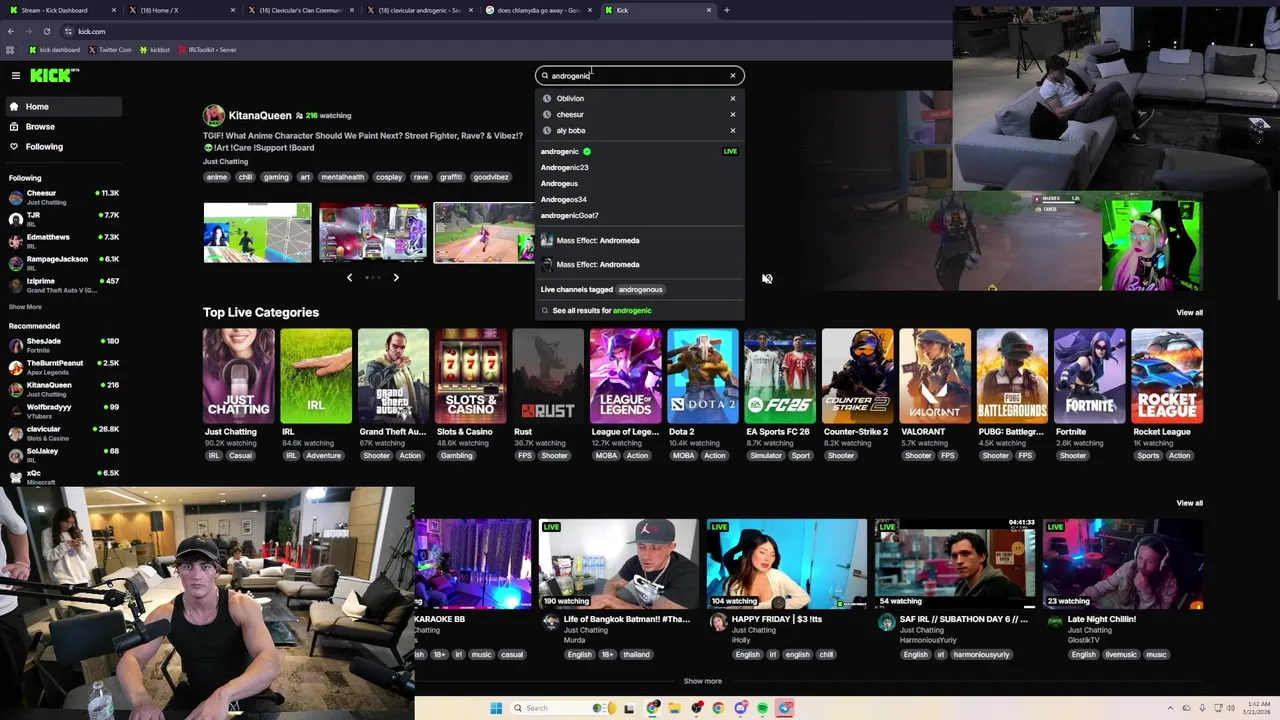Open the IRL category card

(x=316, y=376)
